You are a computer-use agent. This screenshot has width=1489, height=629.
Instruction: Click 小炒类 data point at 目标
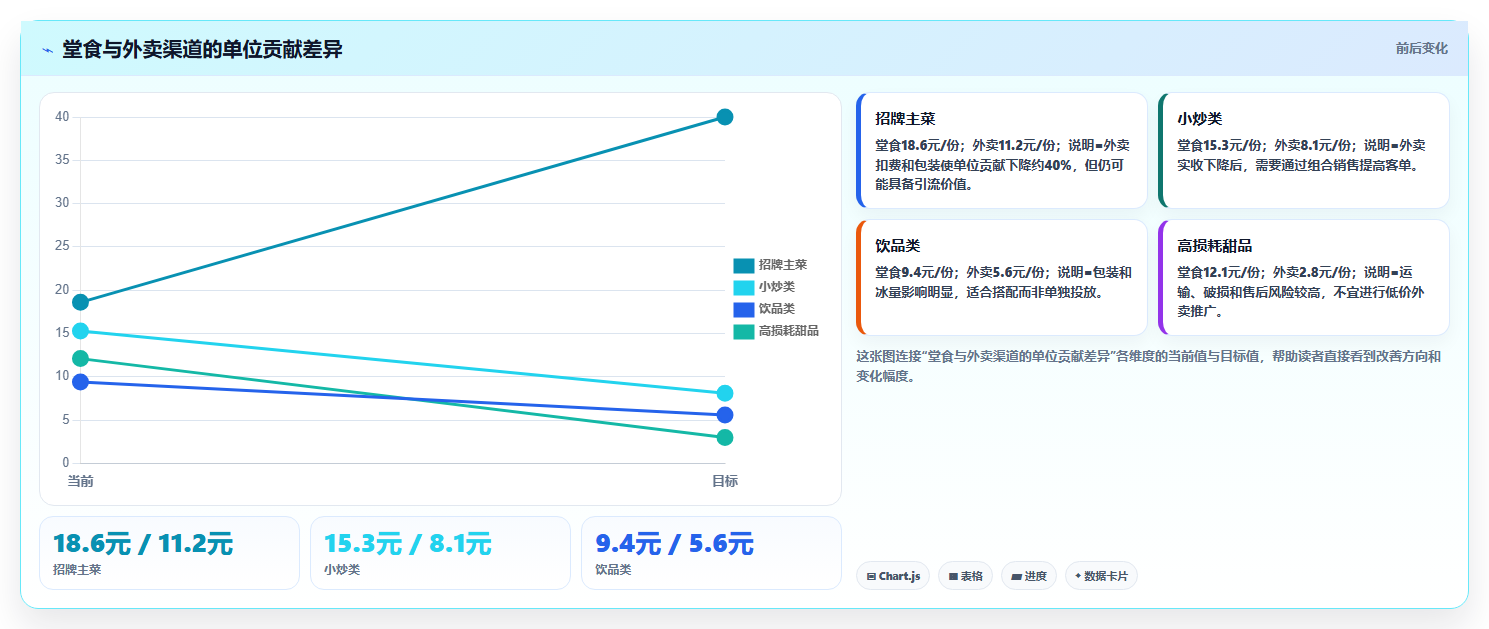(725, 393)
